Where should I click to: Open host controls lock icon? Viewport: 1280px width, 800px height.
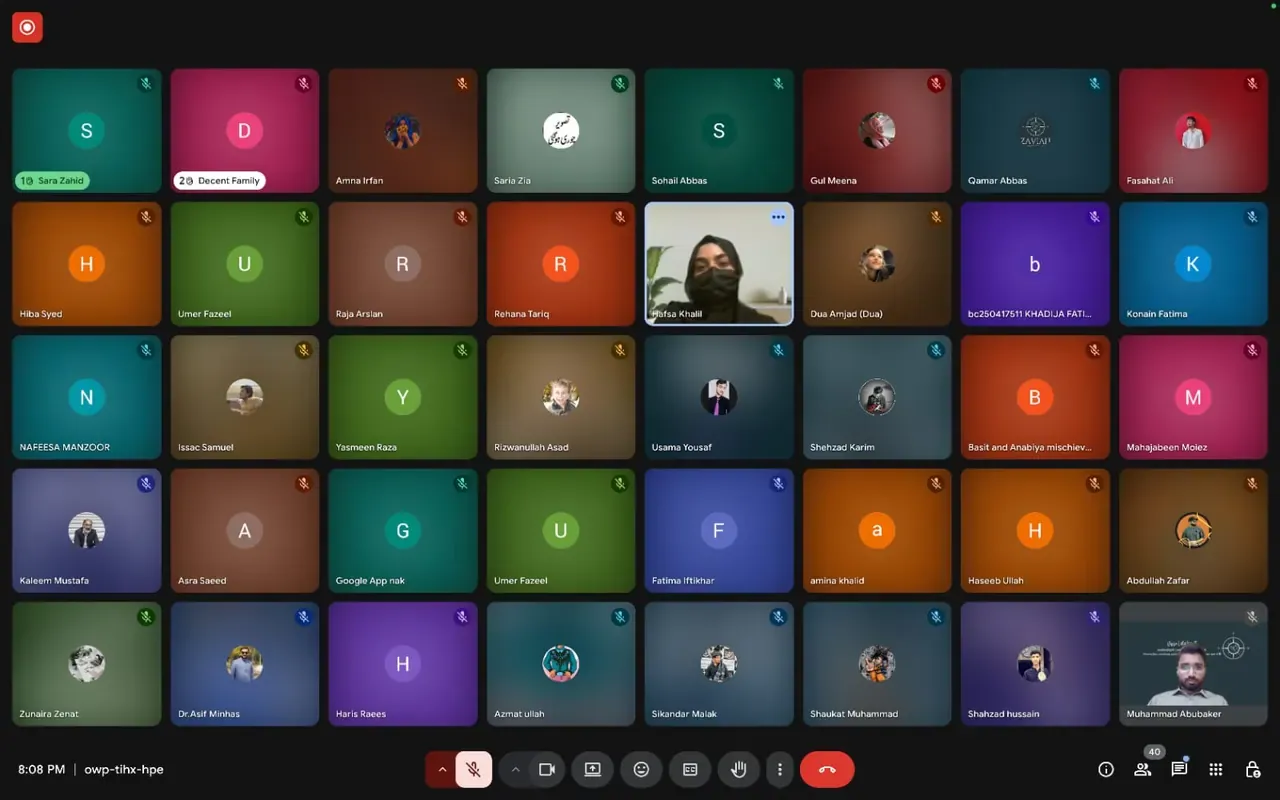pyautogui.click(x=1252, y=769)
